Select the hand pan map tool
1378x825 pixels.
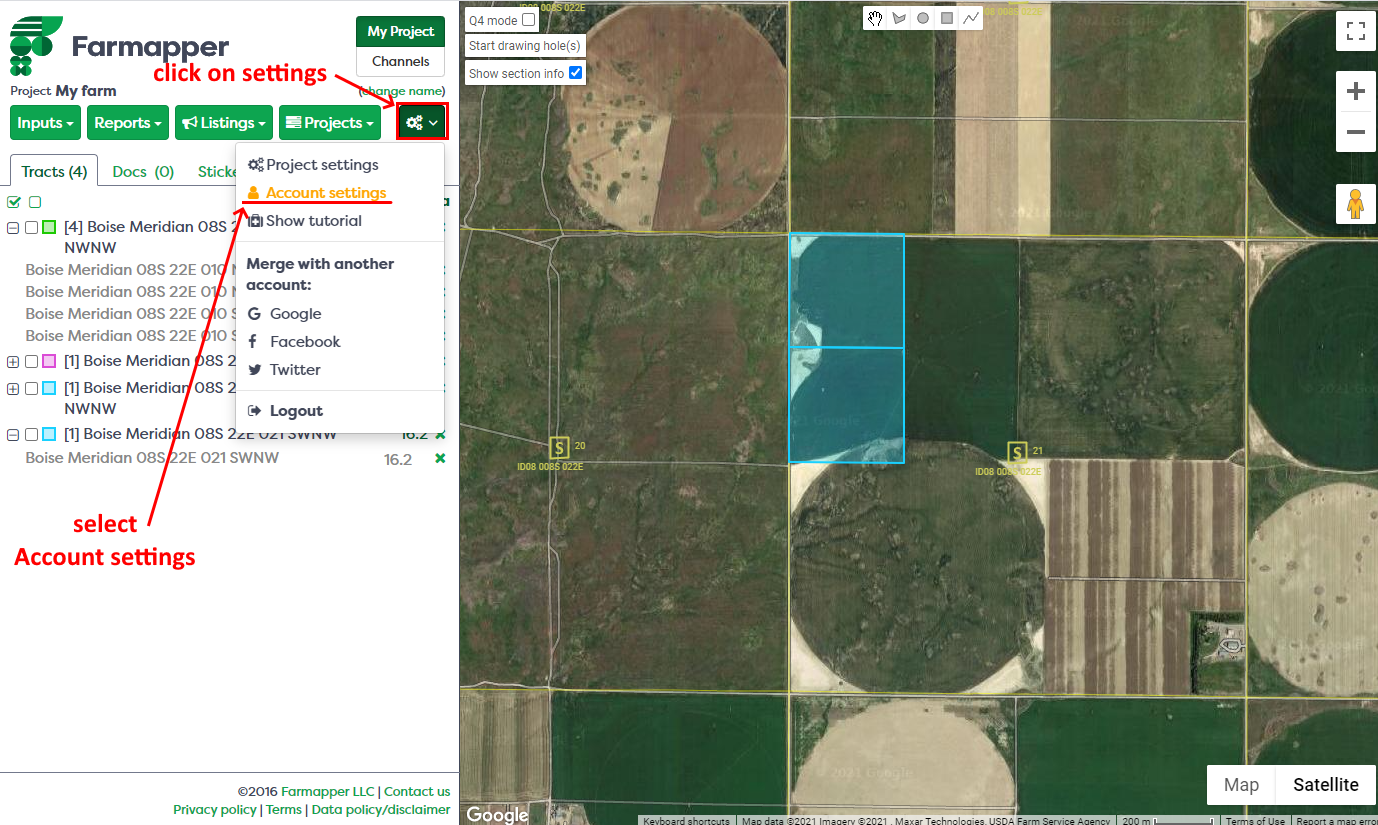[x=875, y=18]
